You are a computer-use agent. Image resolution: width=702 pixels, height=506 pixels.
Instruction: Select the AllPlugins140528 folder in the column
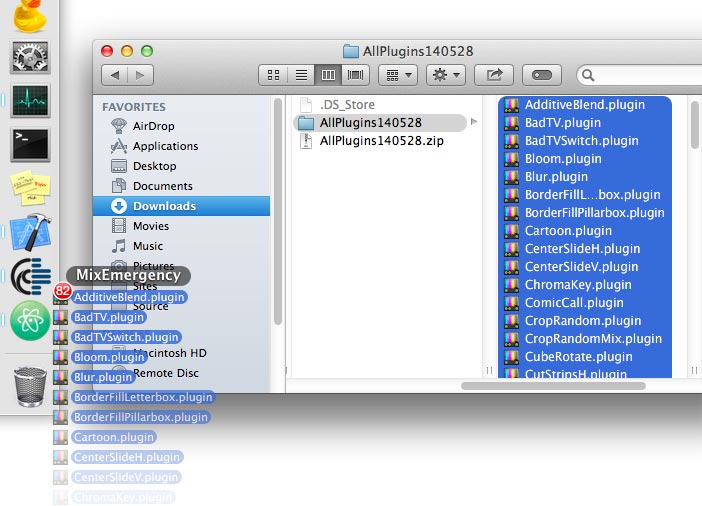(x=380, y=123)
